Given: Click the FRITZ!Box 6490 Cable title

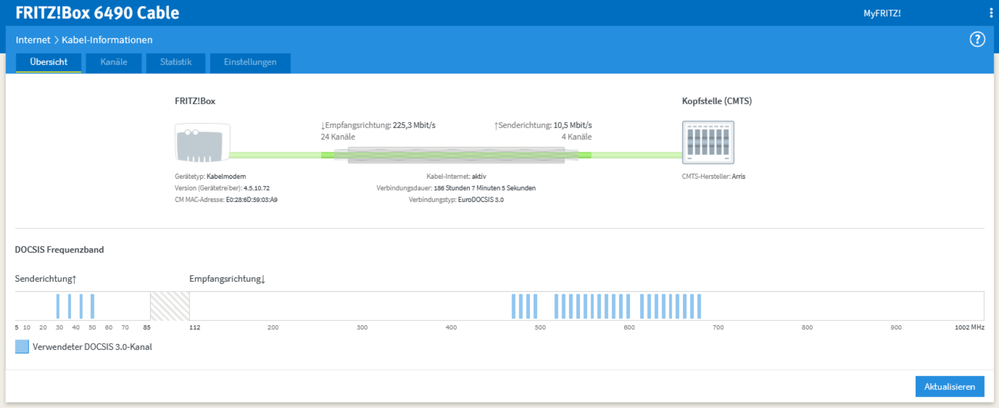Looking at the screenshot, I should [x=97, y=13].
